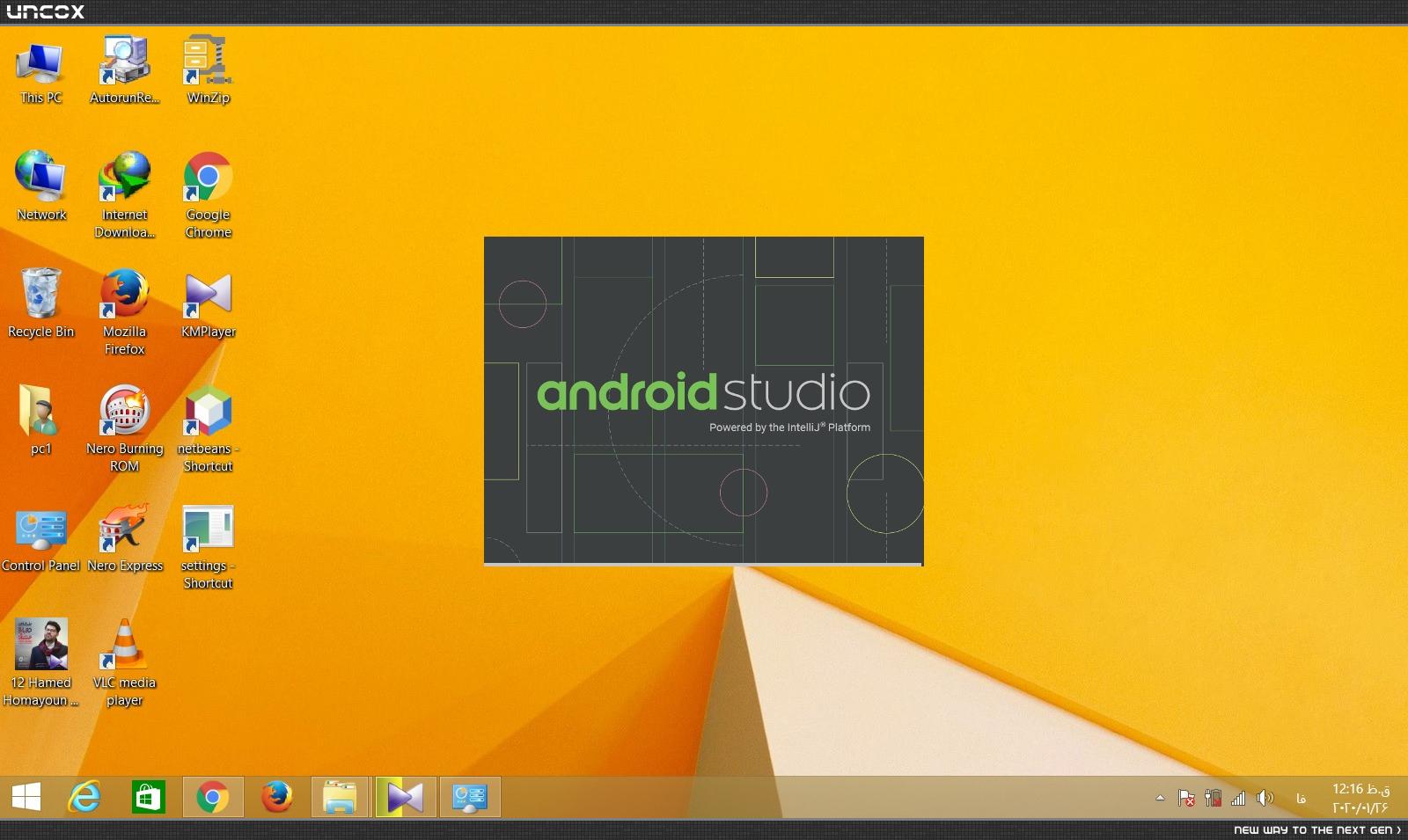Open File Explorer from the taskbar
The height and width of the screenshot is (840, 1408).
[x=340, y=798]
